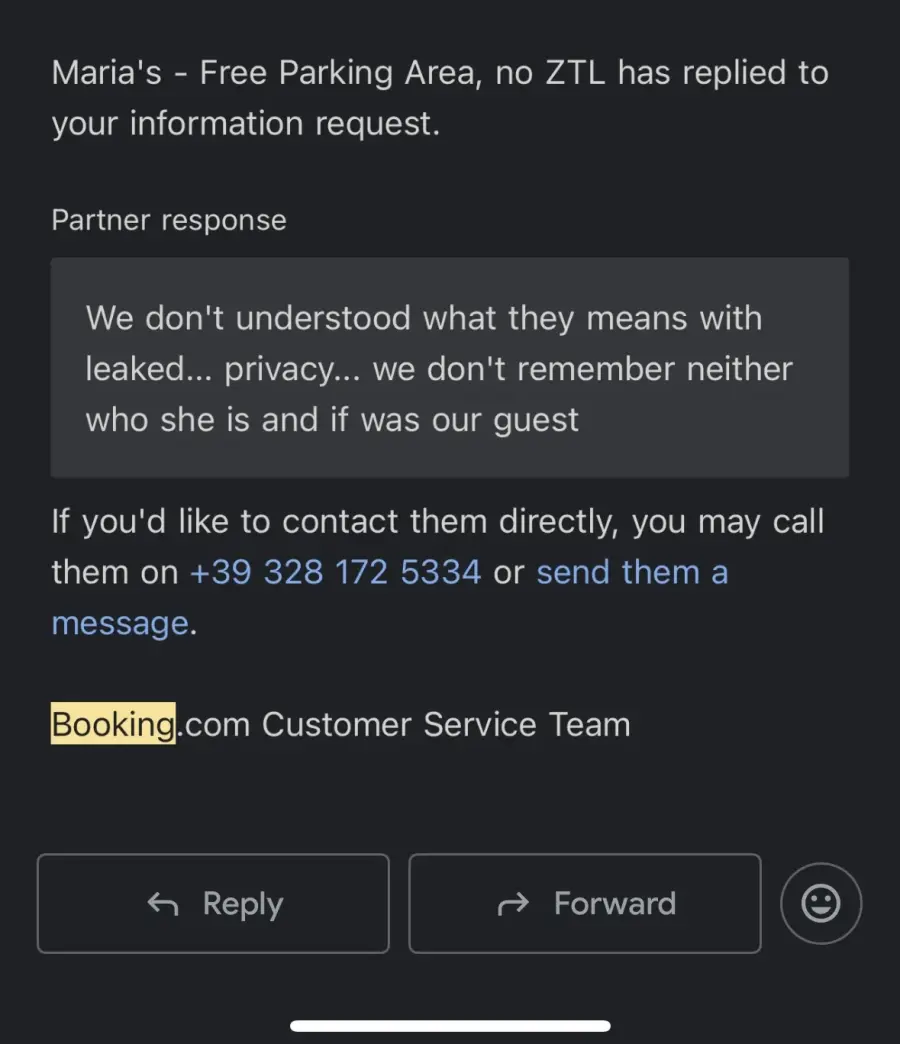
Task: Click the curved left arrow Reply icon
Action: tap(162, 904)
